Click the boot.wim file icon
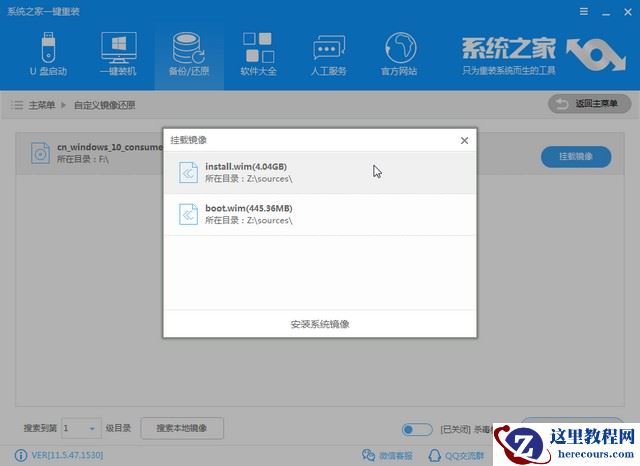The height and width of the screenshot is (466, 640). coord(188,214)
